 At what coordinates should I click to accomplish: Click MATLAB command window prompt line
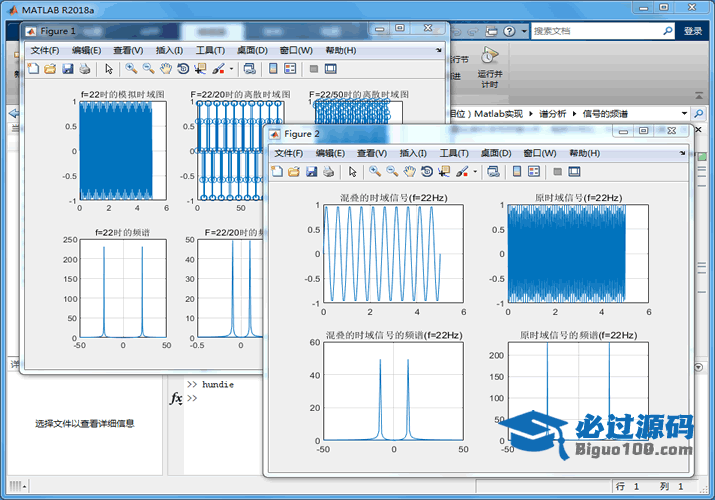tap(192, 398)
